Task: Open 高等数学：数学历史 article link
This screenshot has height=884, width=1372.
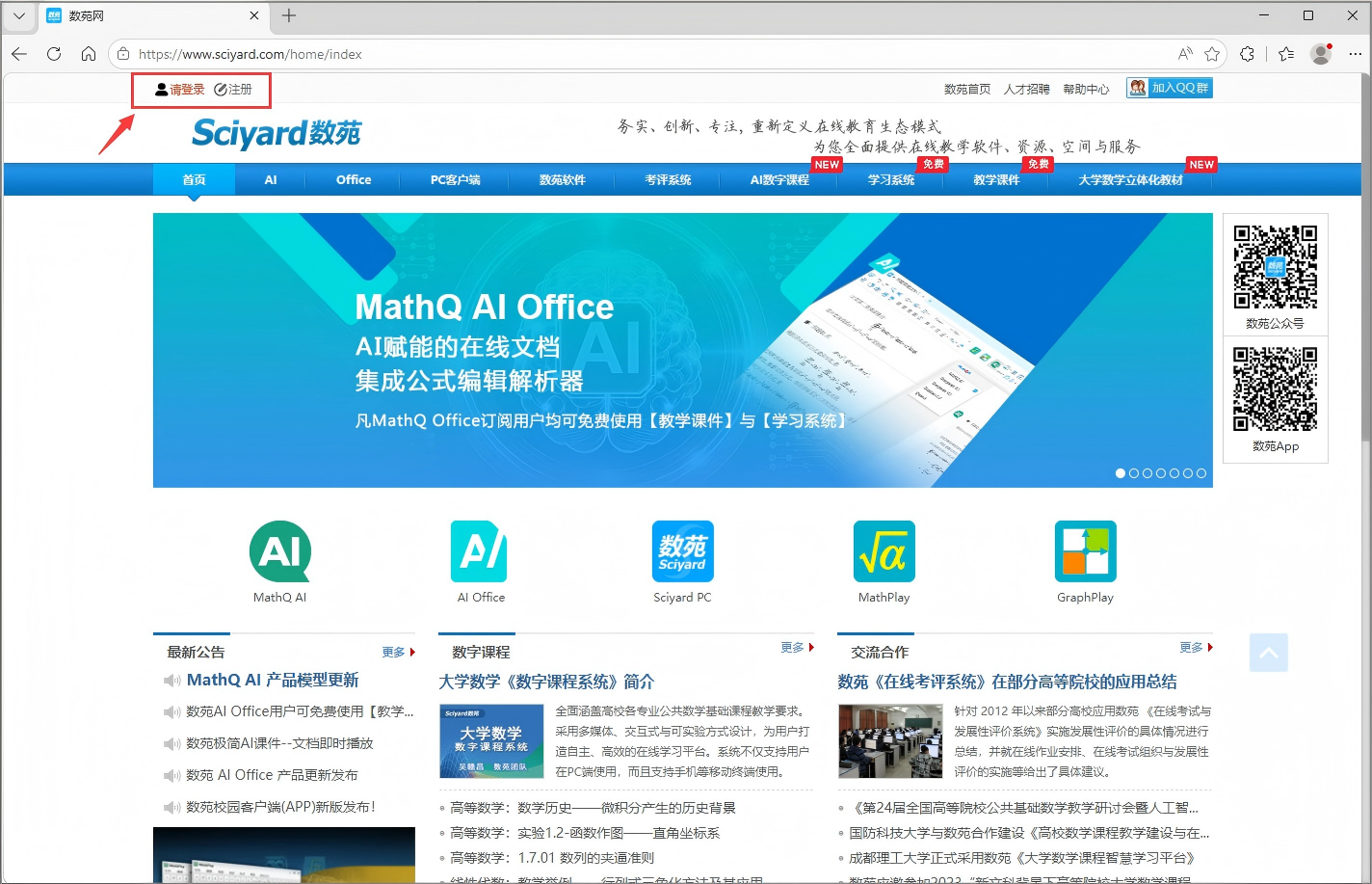Action: (593, 808)
